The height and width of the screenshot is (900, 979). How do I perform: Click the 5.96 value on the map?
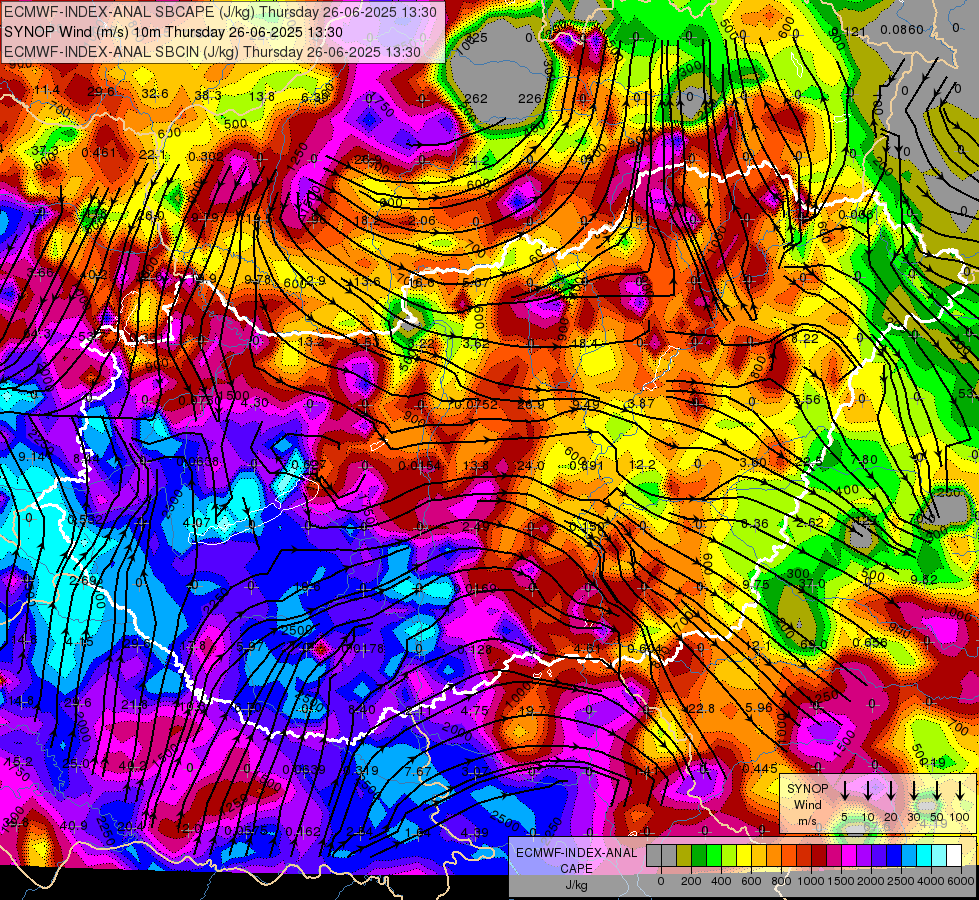(x=759, y=708)
